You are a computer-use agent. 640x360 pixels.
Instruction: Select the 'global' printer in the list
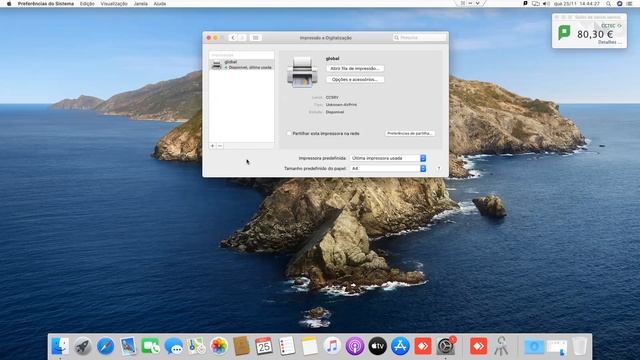242,64
